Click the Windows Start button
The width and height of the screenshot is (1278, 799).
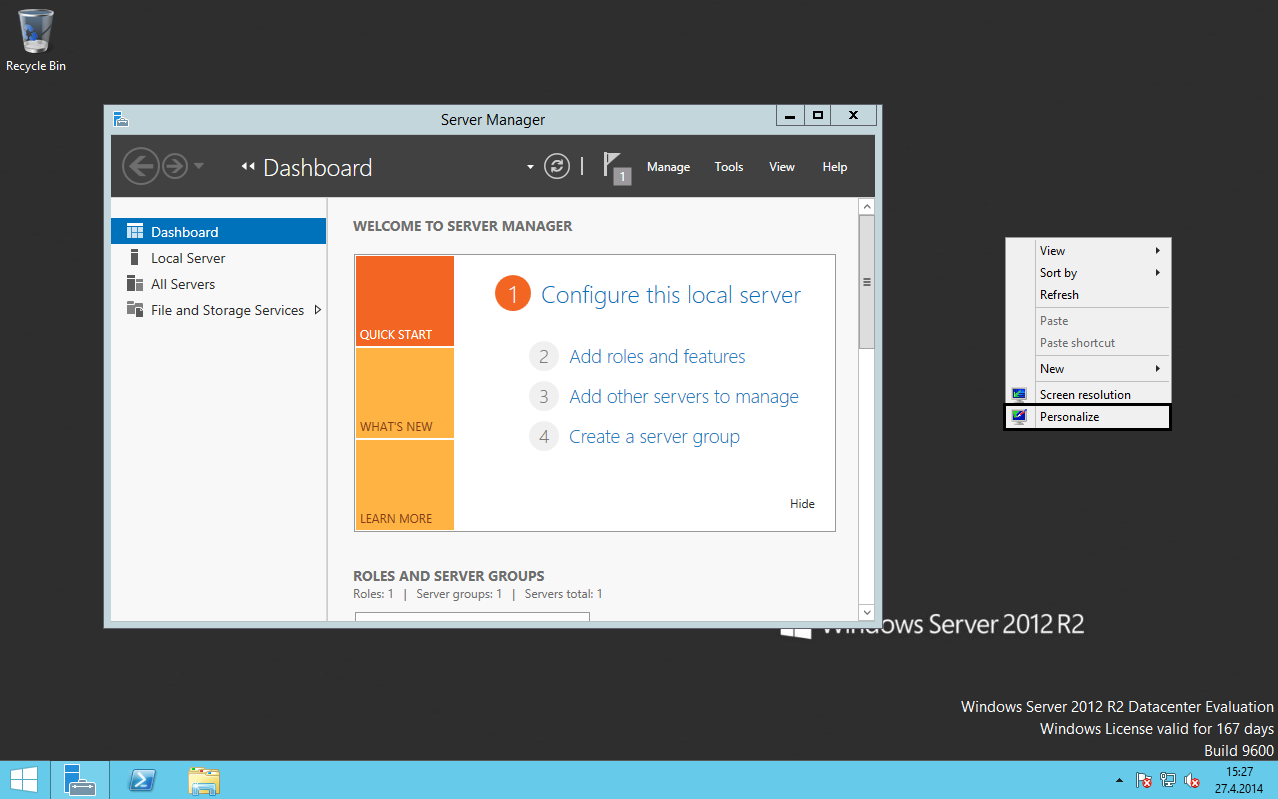click(24, 780)
